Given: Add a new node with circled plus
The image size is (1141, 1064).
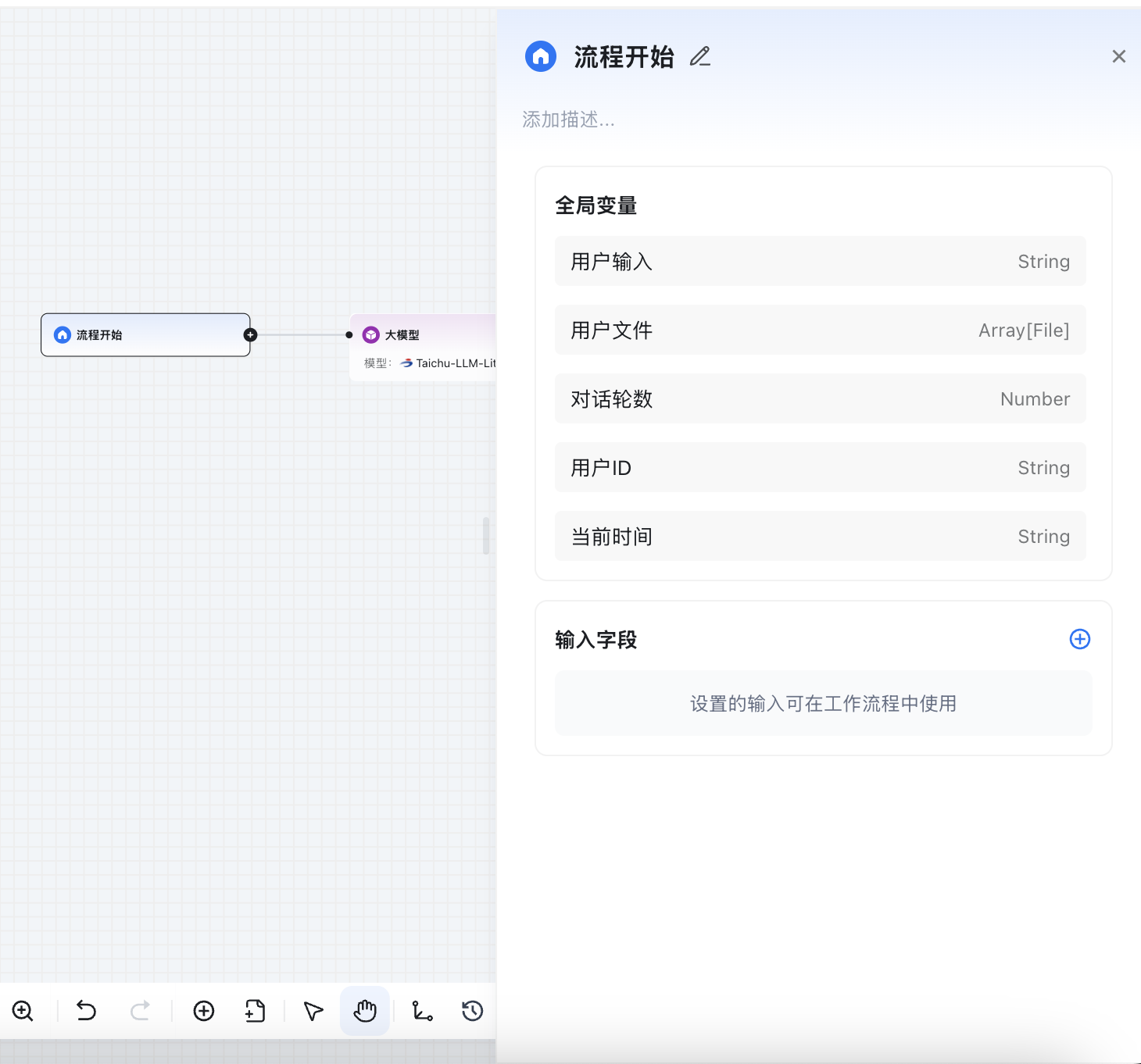Looking at the screenshot, I should [x=204, y=1011].
